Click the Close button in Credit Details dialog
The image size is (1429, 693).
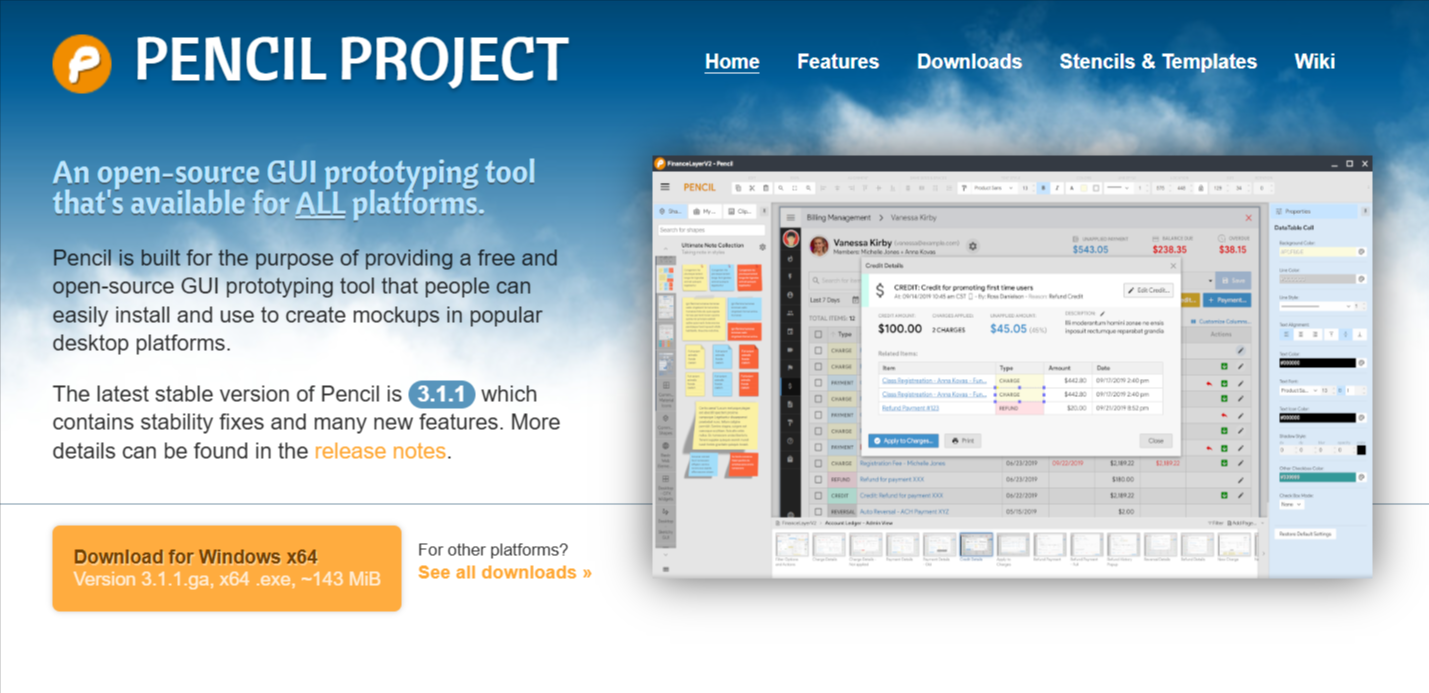[1155, 441]
